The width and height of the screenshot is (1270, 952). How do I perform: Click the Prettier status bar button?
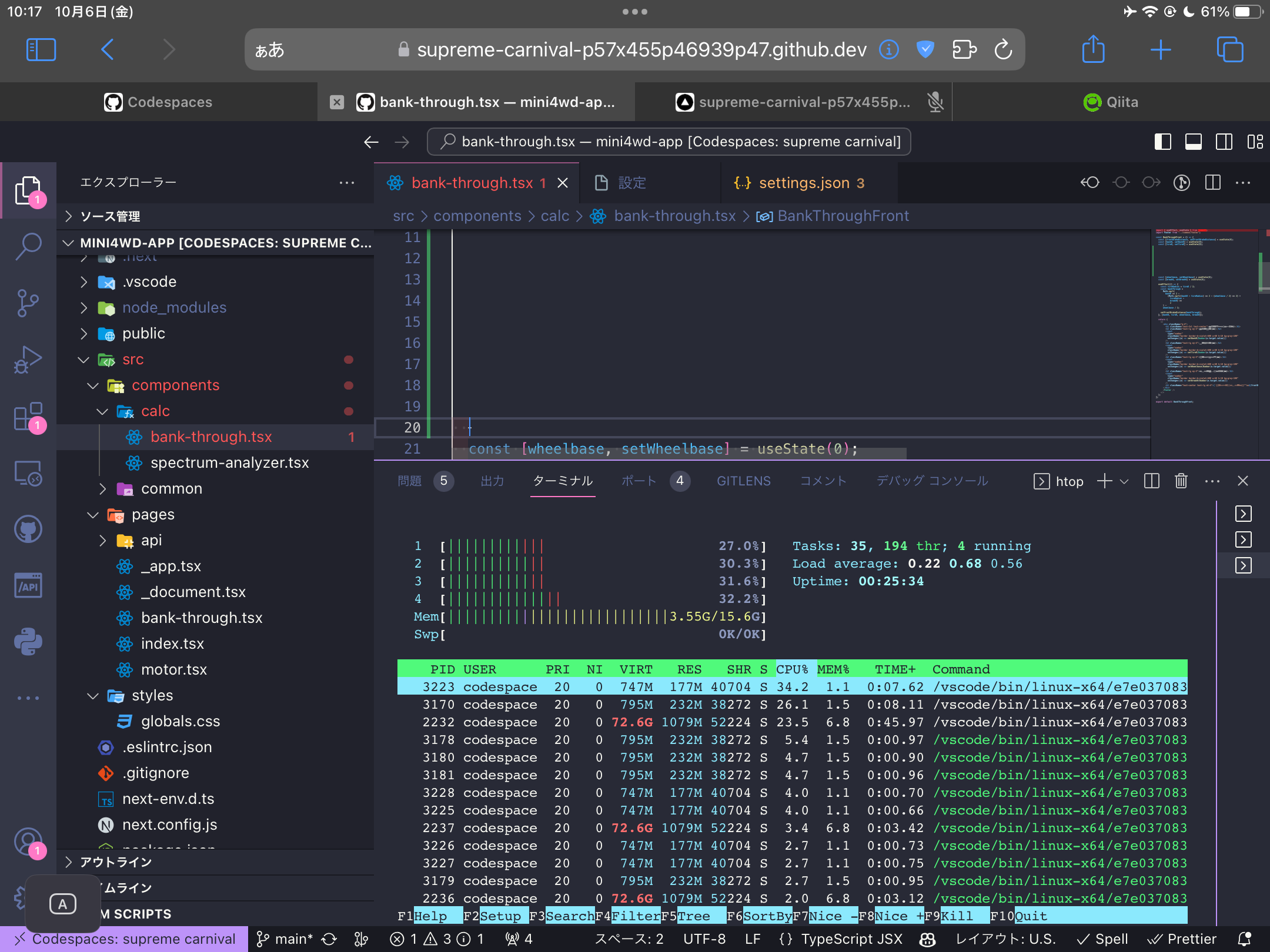pos(1182,939)
